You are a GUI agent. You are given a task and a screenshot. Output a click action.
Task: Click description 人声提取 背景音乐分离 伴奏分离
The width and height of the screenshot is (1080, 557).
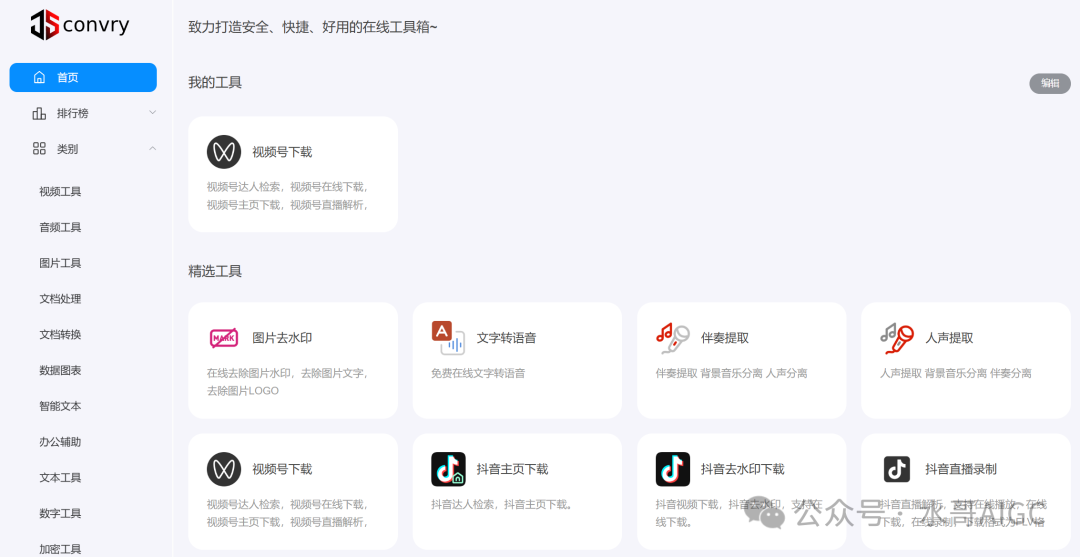956,373
